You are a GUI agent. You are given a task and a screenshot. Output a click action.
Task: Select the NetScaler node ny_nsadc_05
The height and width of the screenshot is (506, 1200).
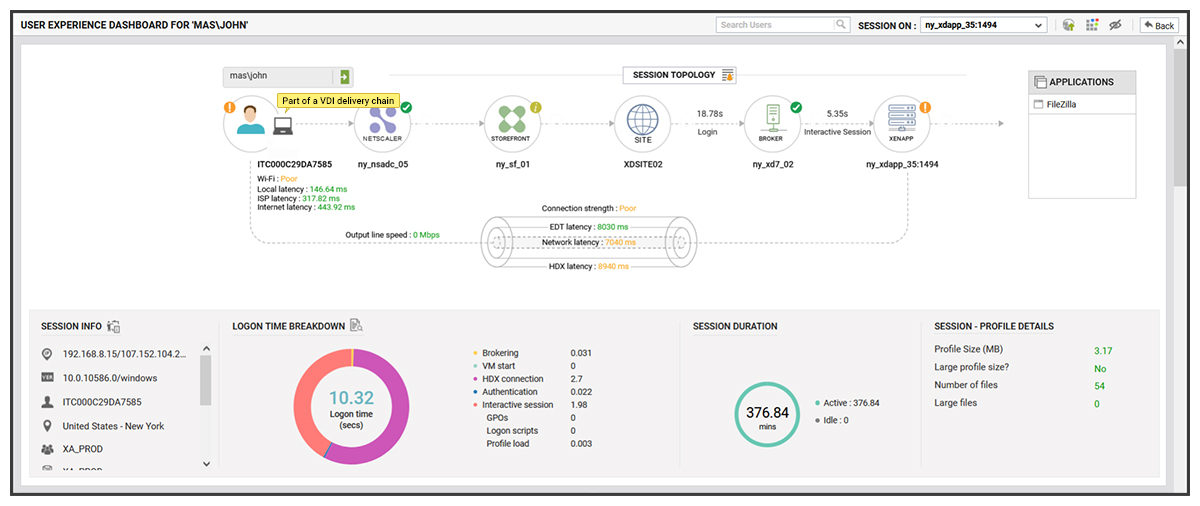[382, 124]
